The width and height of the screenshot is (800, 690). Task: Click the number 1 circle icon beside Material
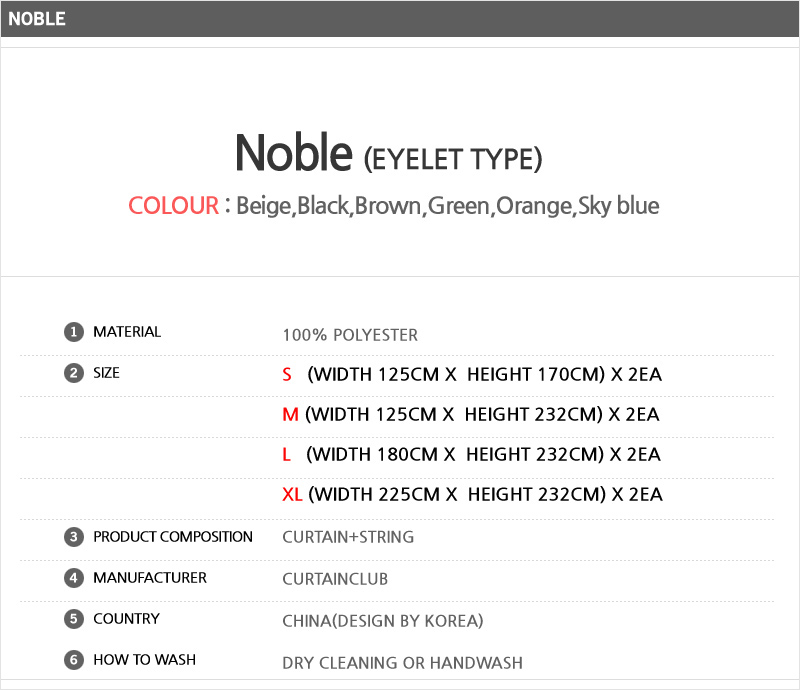point(73,333)
